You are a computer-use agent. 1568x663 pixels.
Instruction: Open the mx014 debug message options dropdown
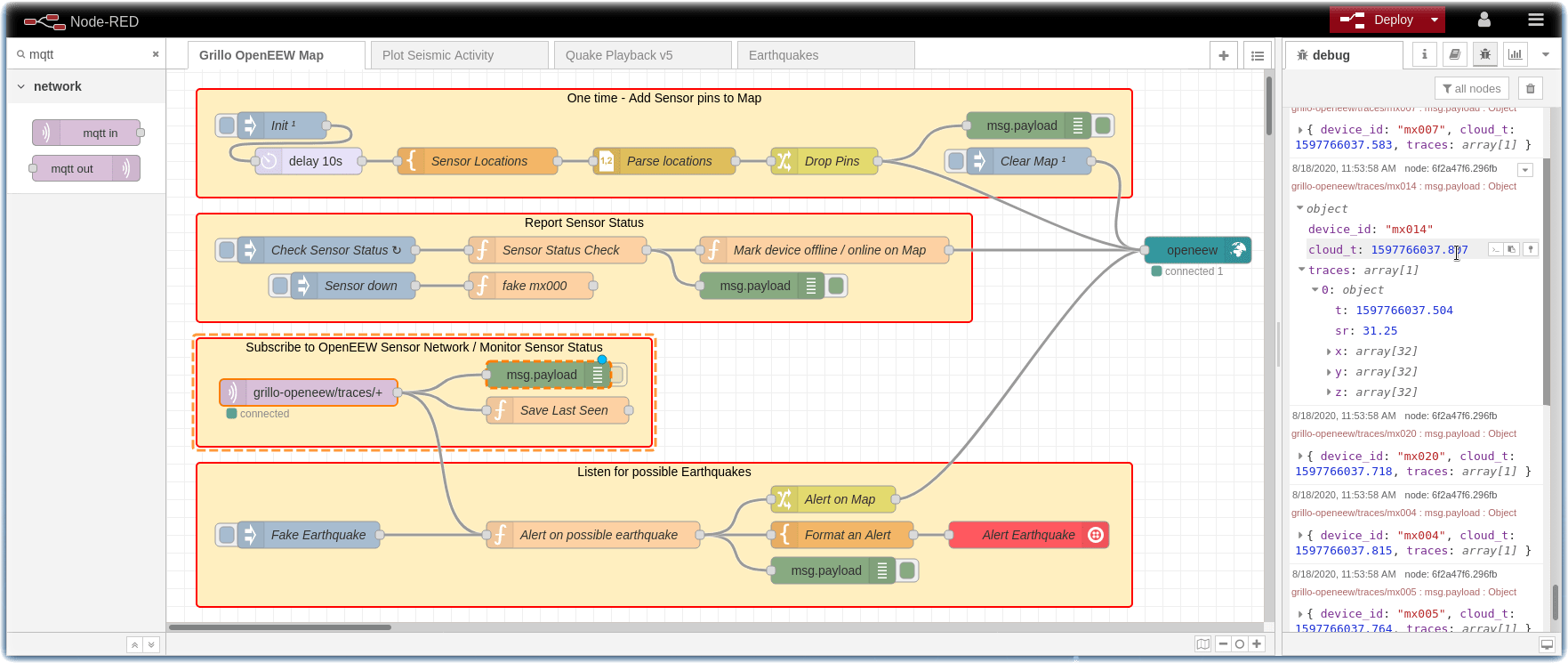(1524, 169)
